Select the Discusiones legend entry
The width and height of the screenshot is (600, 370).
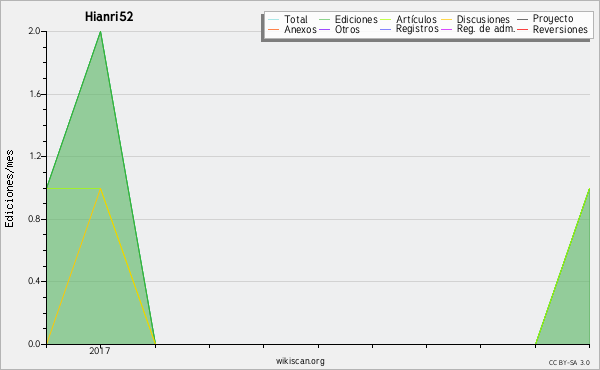click(476, 19)
